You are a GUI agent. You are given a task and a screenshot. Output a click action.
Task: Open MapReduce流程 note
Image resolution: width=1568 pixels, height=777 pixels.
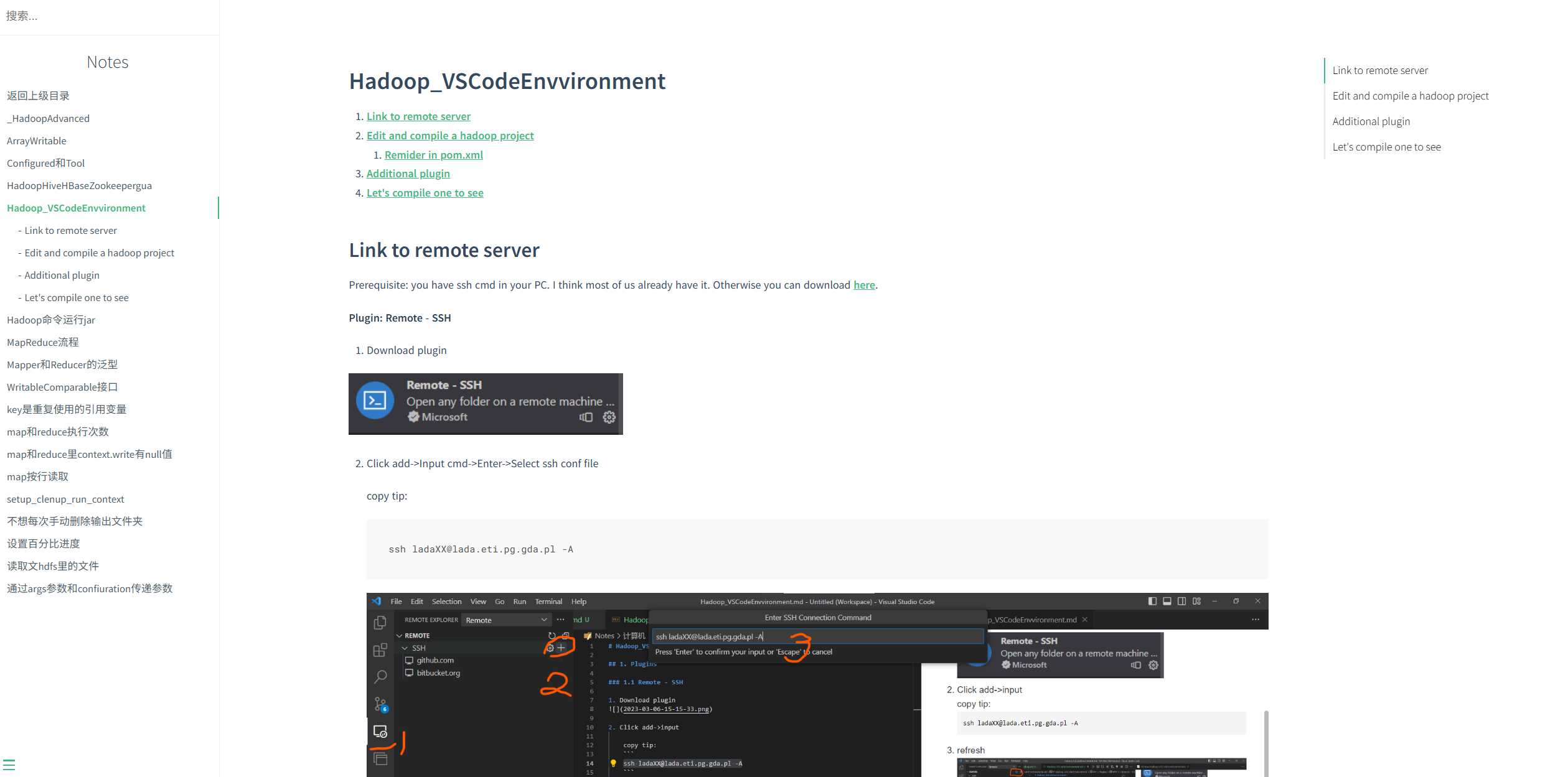coord(42,342)
